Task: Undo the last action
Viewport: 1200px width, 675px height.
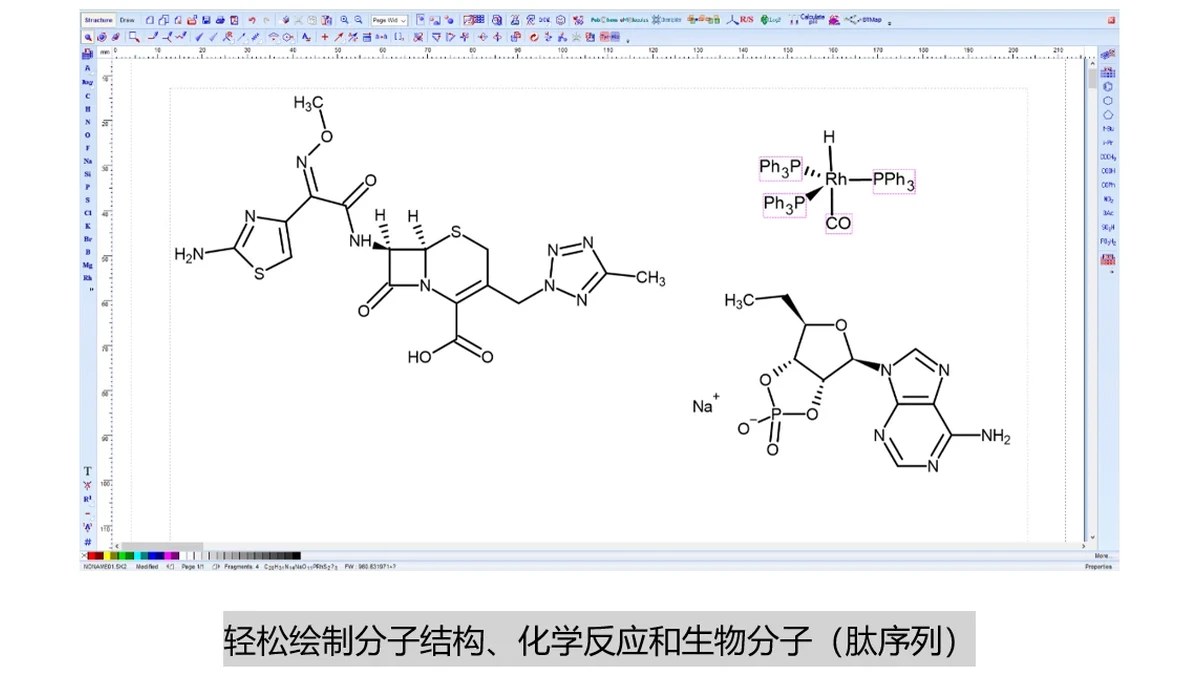Action: point(251,20)
